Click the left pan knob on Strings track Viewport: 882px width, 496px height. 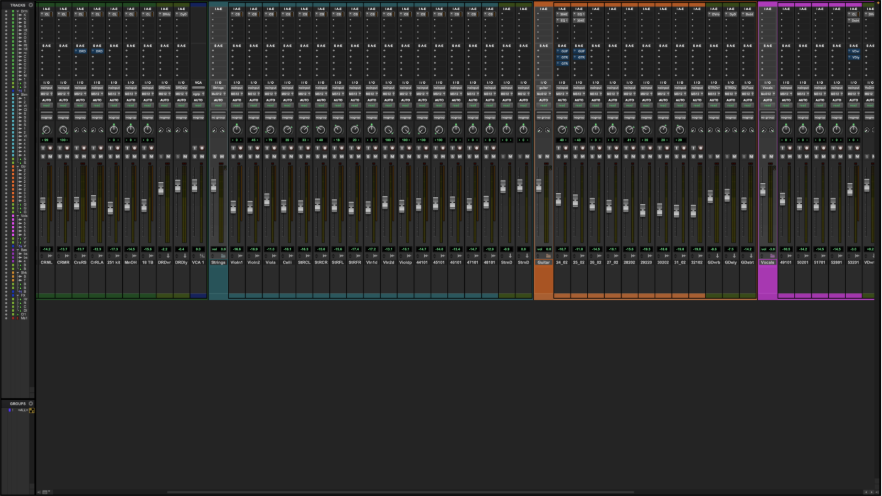pyautogui.click(x=214, y=130)
